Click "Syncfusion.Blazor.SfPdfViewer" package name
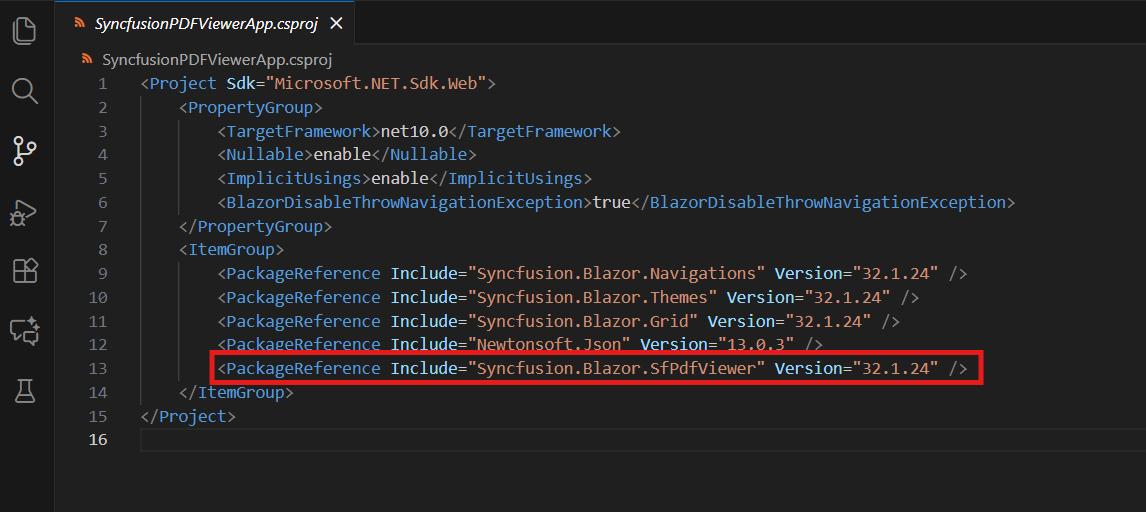Image resolution: width=1146 pixels, height=512 pixels. 616,369
